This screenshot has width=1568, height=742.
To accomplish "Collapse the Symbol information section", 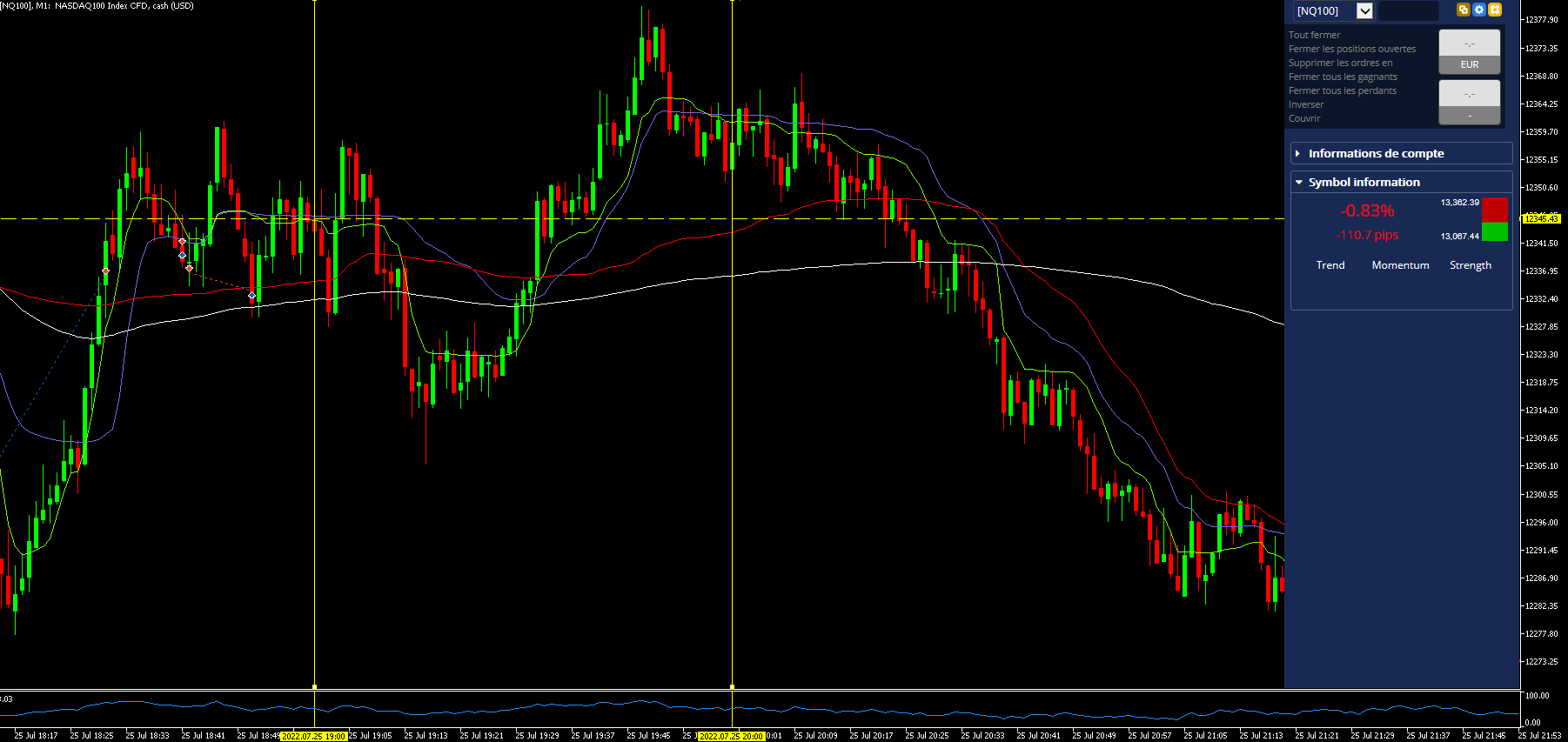I will coord(1401,182).
